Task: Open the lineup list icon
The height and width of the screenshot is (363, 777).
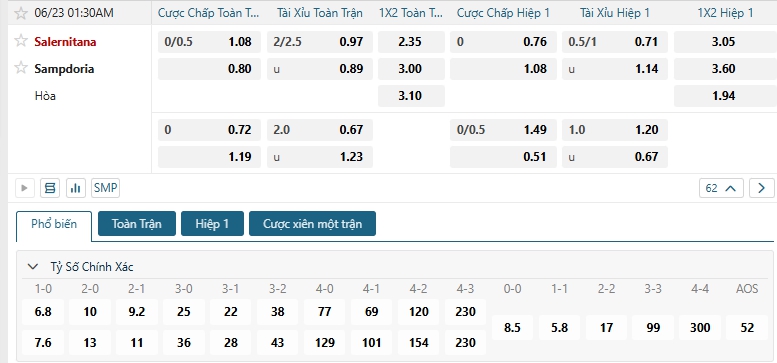Action: point(50,188)
